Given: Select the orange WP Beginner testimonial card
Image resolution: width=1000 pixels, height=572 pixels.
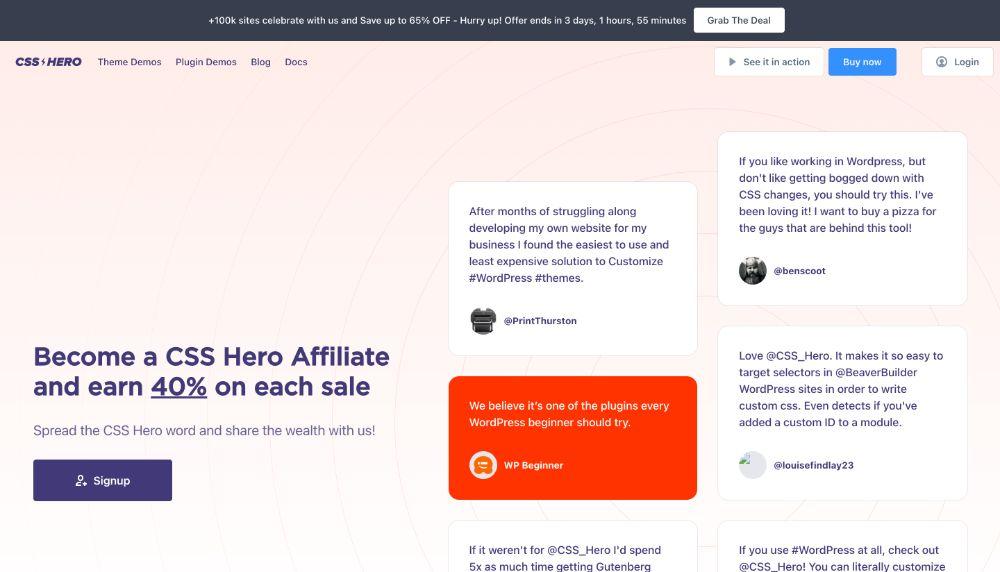Looking at the screenshot, I should (572, 437).
